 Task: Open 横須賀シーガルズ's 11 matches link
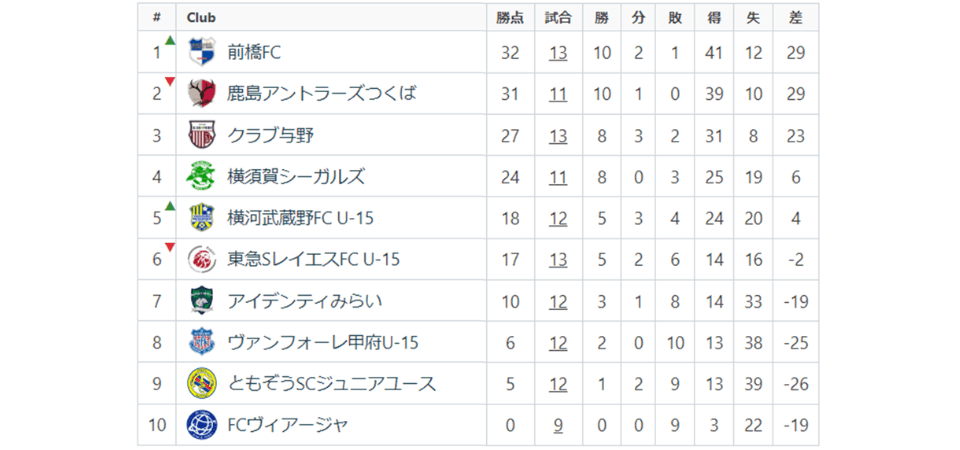pyautogui.click(x=558, y=177)
